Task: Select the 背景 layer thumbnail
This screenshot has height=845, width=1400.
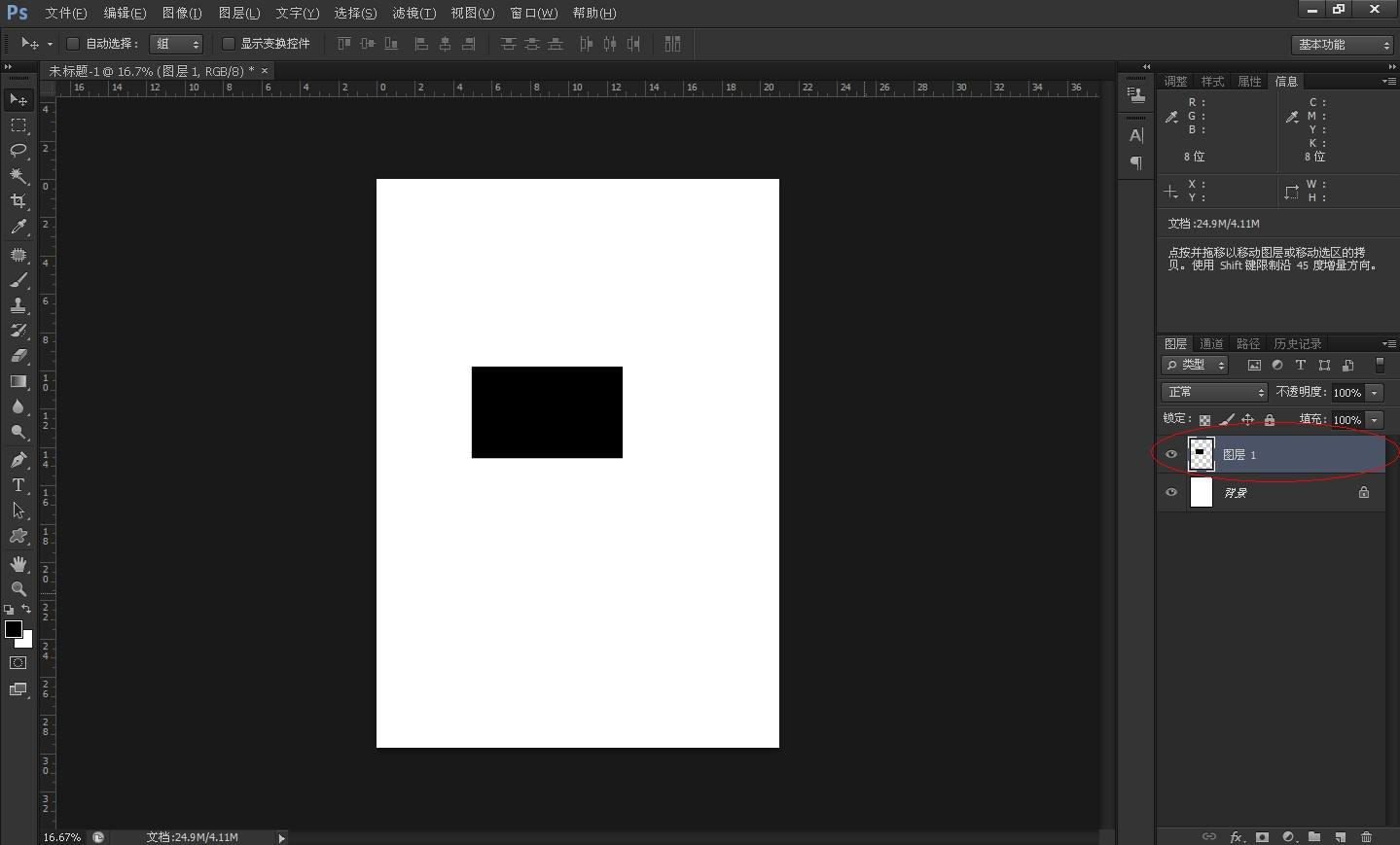Action: 1202,492
